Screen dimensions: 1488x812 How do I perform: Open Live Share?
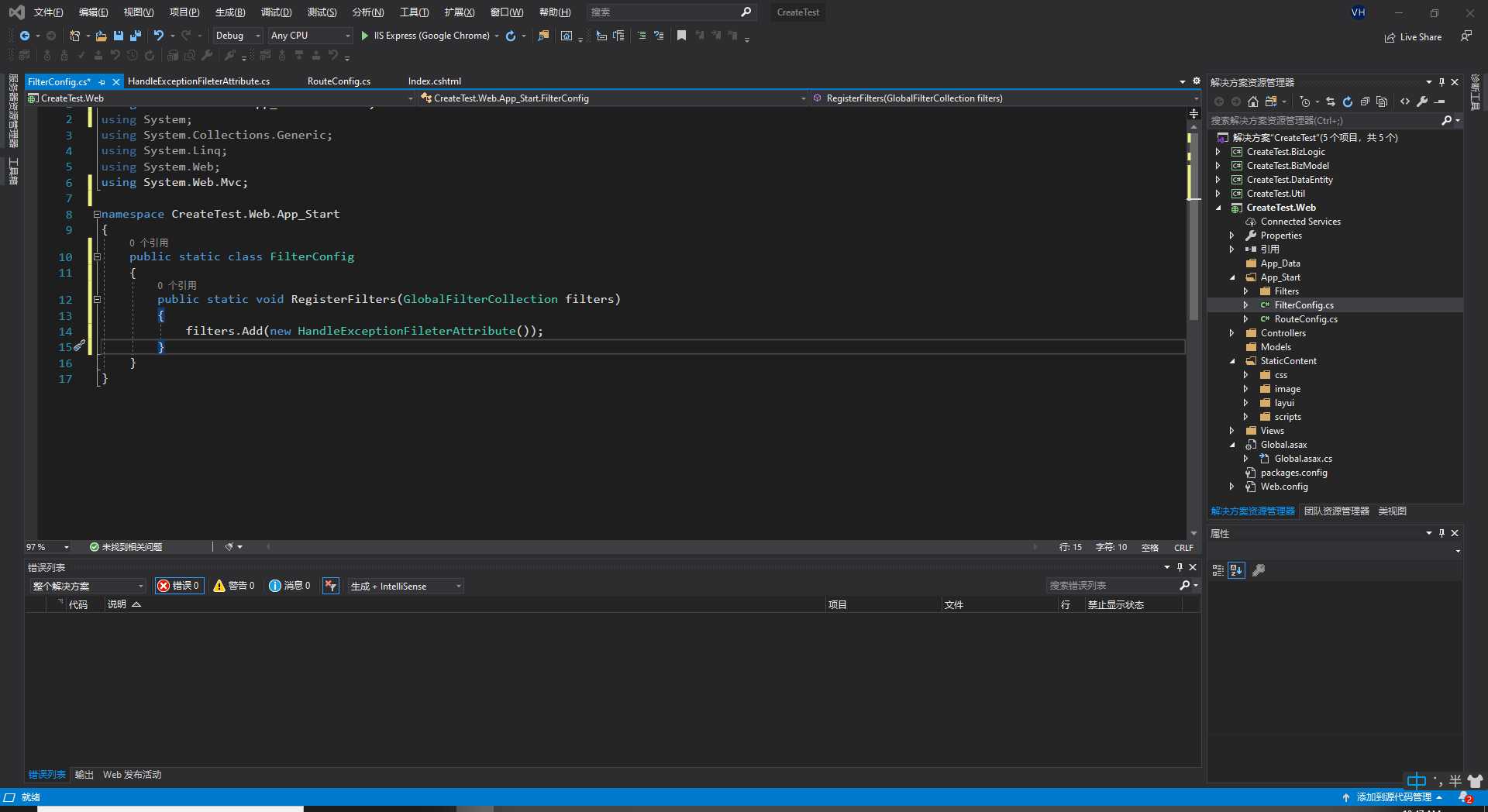tap(1414, 37)
